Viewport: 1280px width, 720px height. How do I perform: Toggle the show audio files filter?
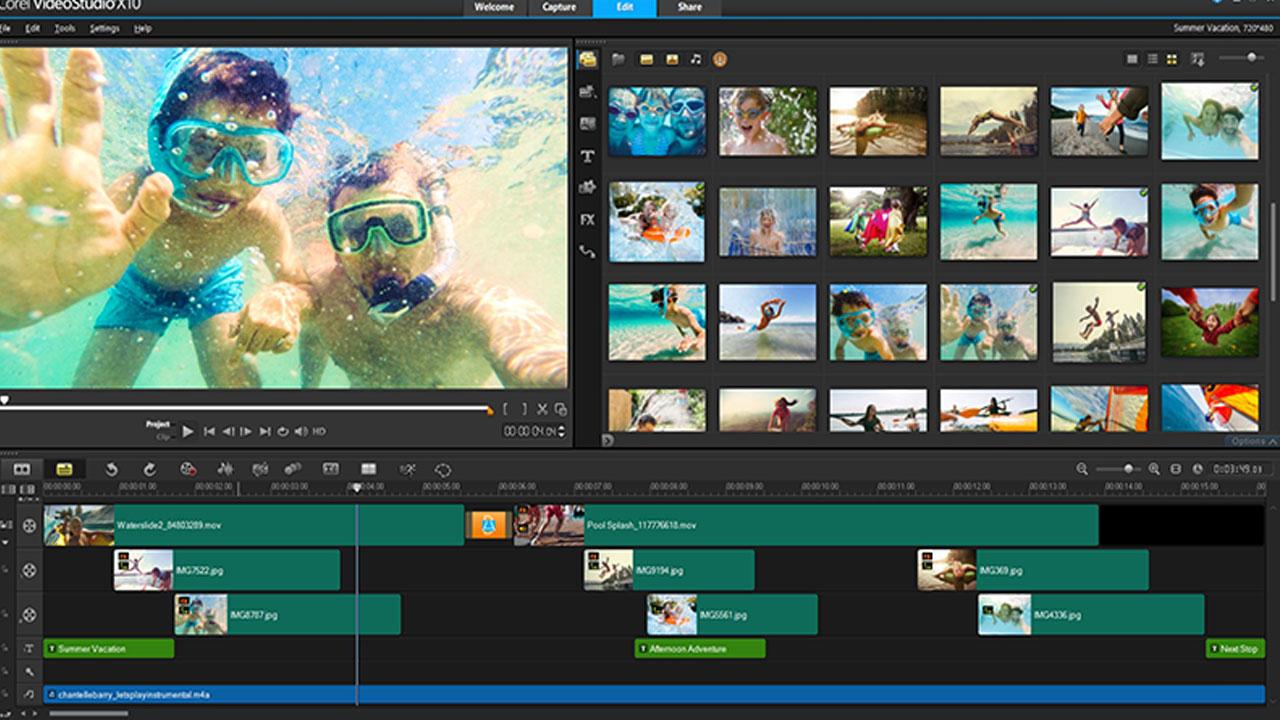(696, 60)
